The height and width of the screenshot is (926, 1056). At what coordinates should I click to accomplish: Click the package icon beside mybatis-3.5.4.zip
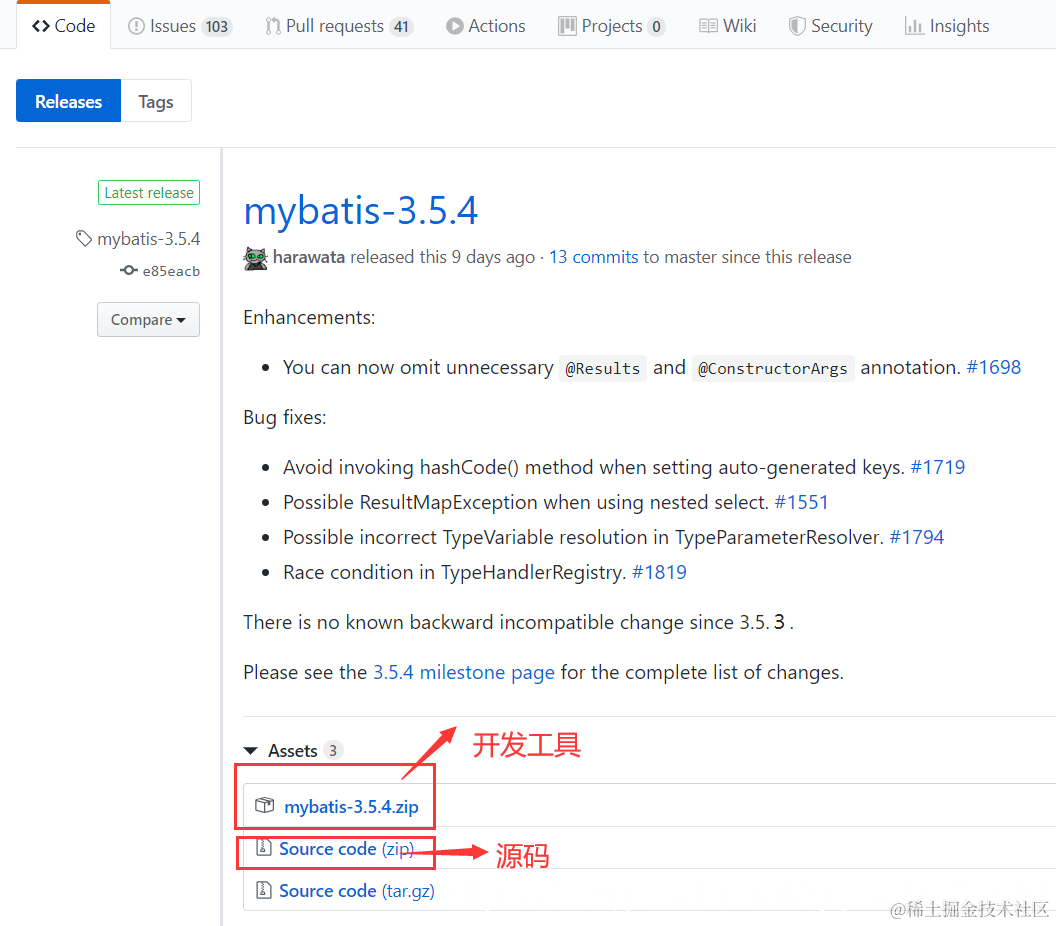point(265,805)
